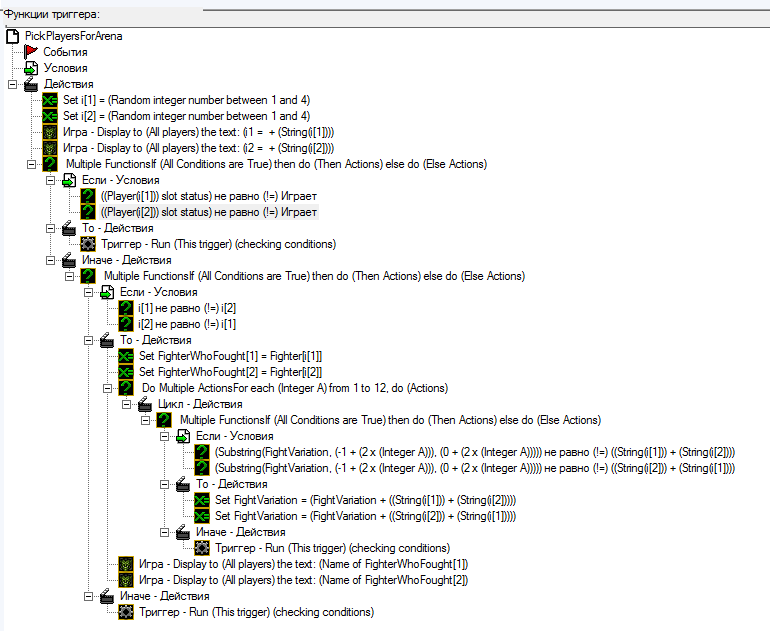The height and width of the screenshot is (631, 770).
Task: Select i[1] не равно (!=) i[2] condition
Action: tap(187, 308)
